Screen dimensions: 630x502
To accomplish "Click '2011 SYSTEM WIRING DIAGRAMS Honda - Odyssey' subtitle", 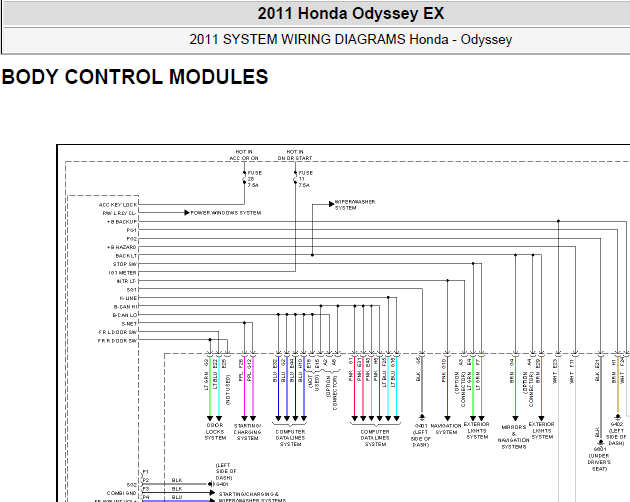I will 351,39.
